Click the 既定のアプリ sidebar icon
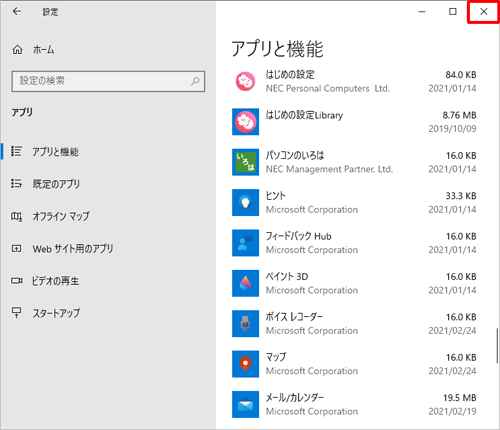This screenshot has height=430, width=500. [x=16, y=183]
